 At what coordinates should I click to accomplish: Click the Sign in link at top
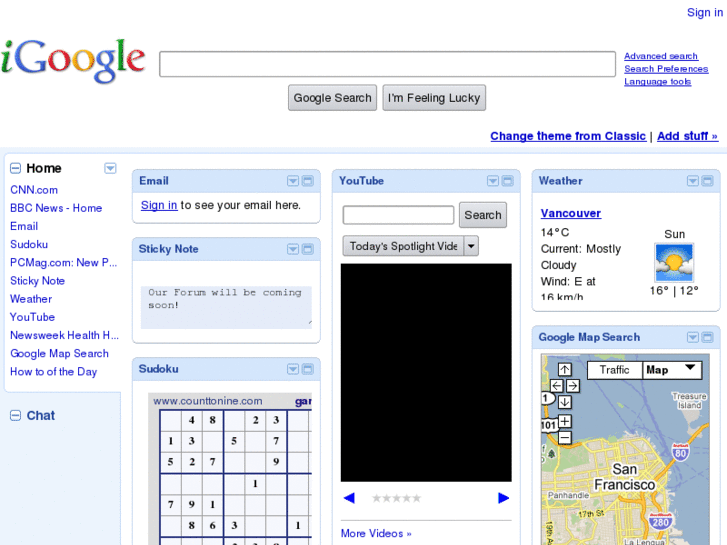click(x=705, y=13)
